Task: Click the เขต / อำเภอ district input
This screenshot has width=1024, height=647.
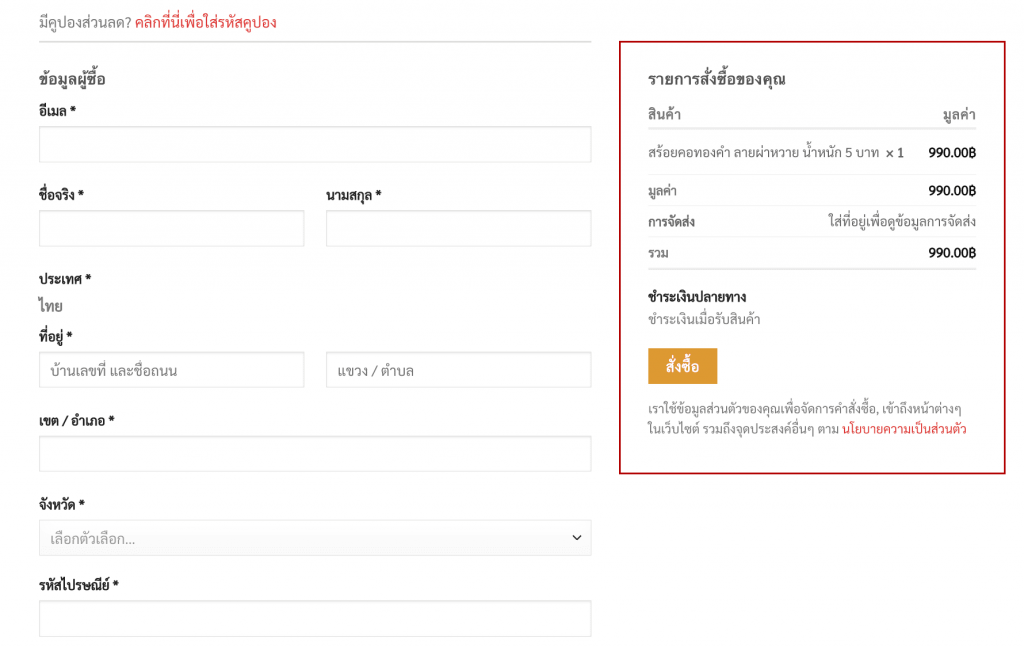Action: (x=315, y=454)
